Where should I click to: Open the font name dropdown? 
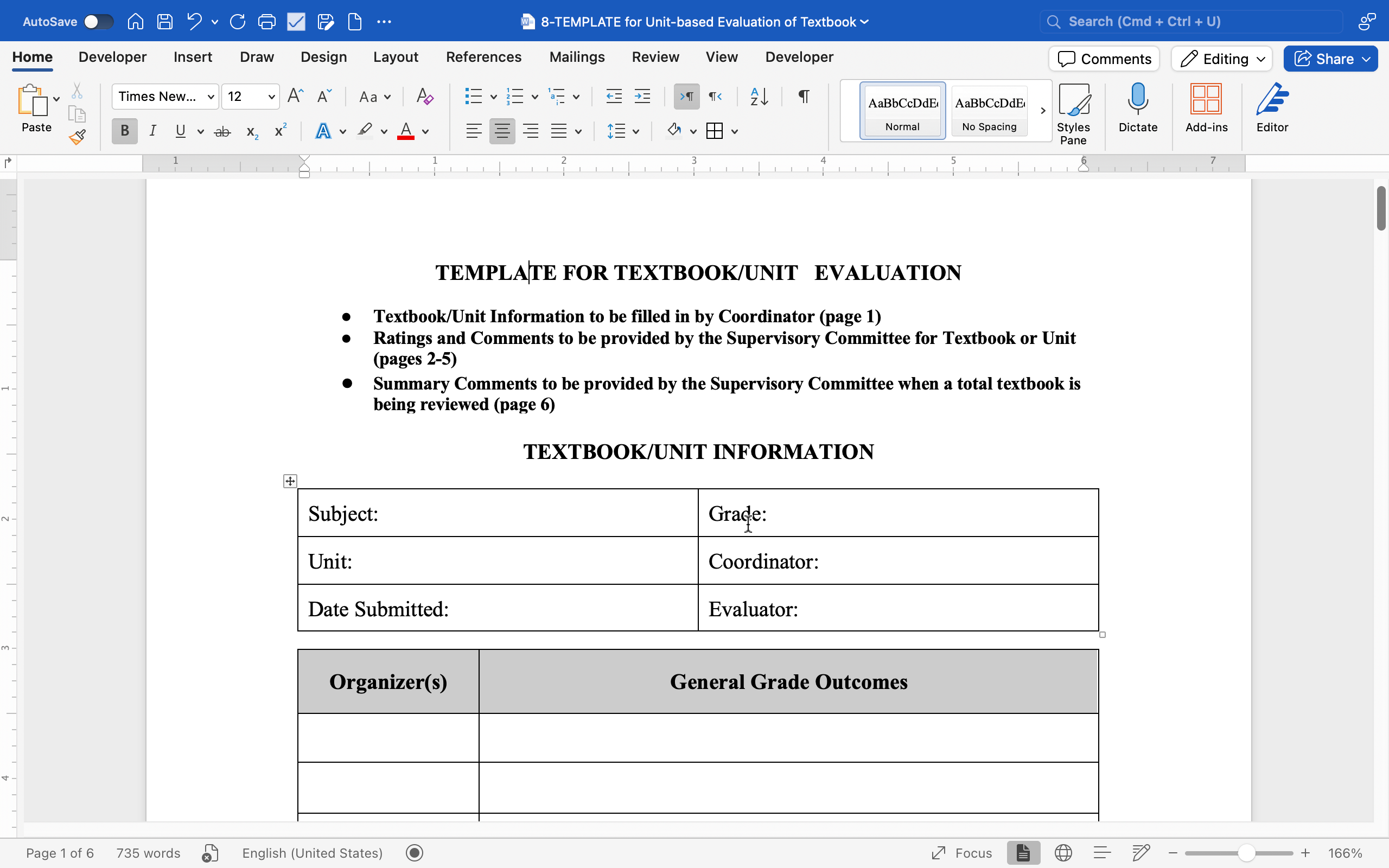[x=211, y=97]
